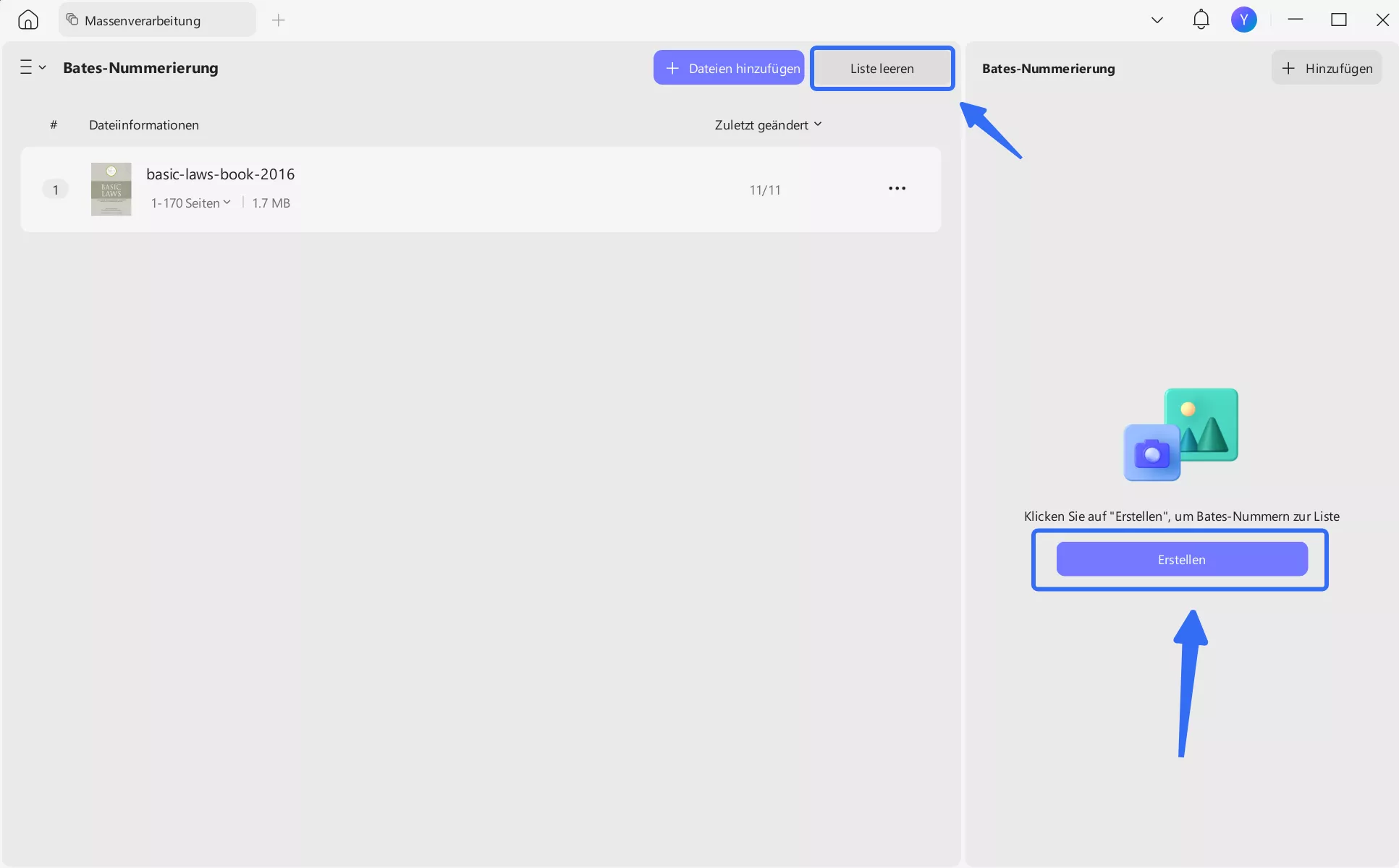The width and height of the screenshot is (1399, 868).
Task: Select the basic-laws-book-2016 thumbnail
Action: (x=111, y=190)
